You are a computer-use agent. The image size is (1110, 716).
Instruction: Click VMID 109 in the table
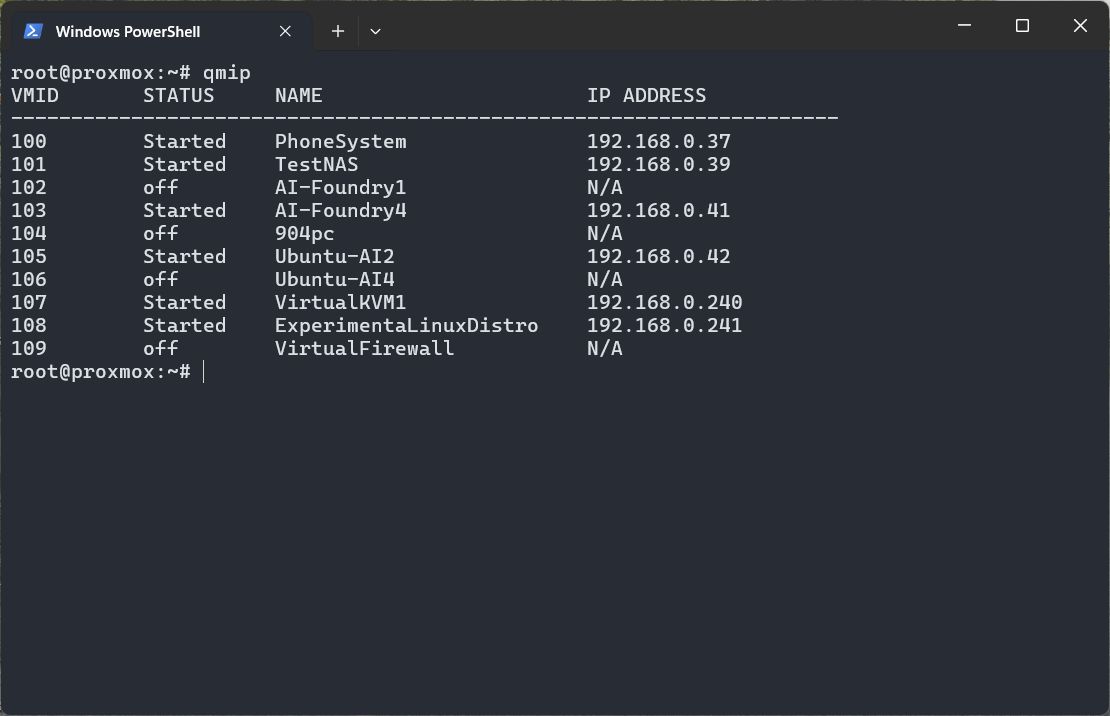click(29, 348)
